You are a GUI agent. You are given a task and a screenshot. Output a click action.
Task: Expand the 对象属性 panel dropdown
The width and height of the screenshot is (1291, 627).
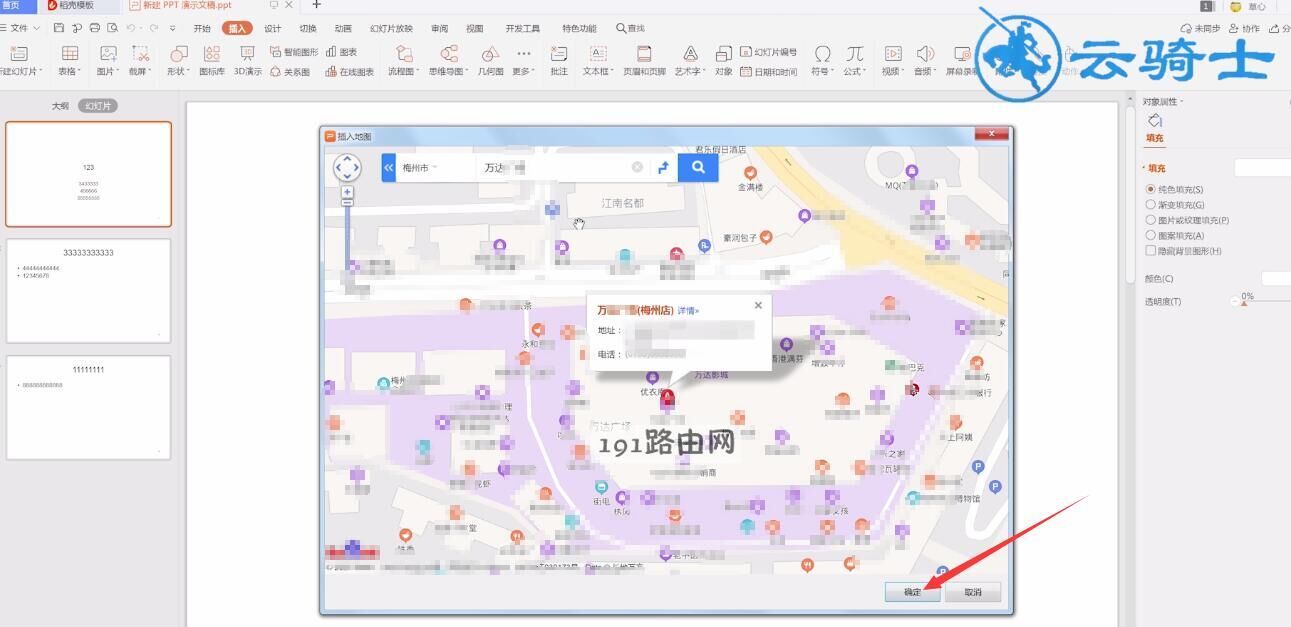click(1163, 101)
